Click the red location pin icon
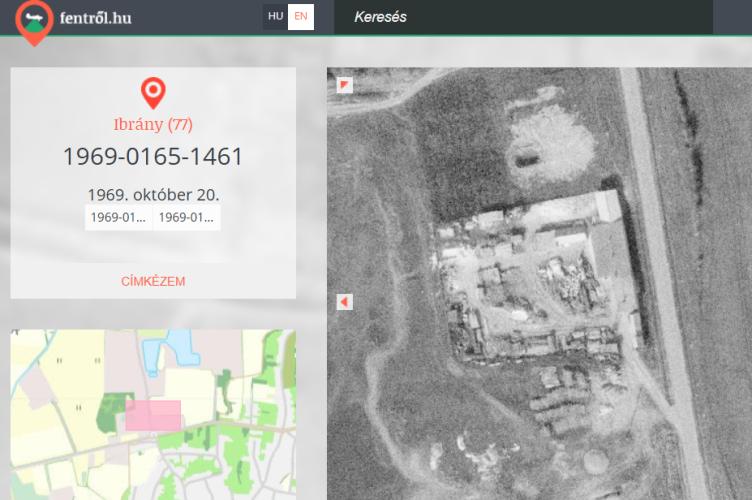Image resolution: width=752 pixels, height=500 pixels. click(x=153, y=93)
